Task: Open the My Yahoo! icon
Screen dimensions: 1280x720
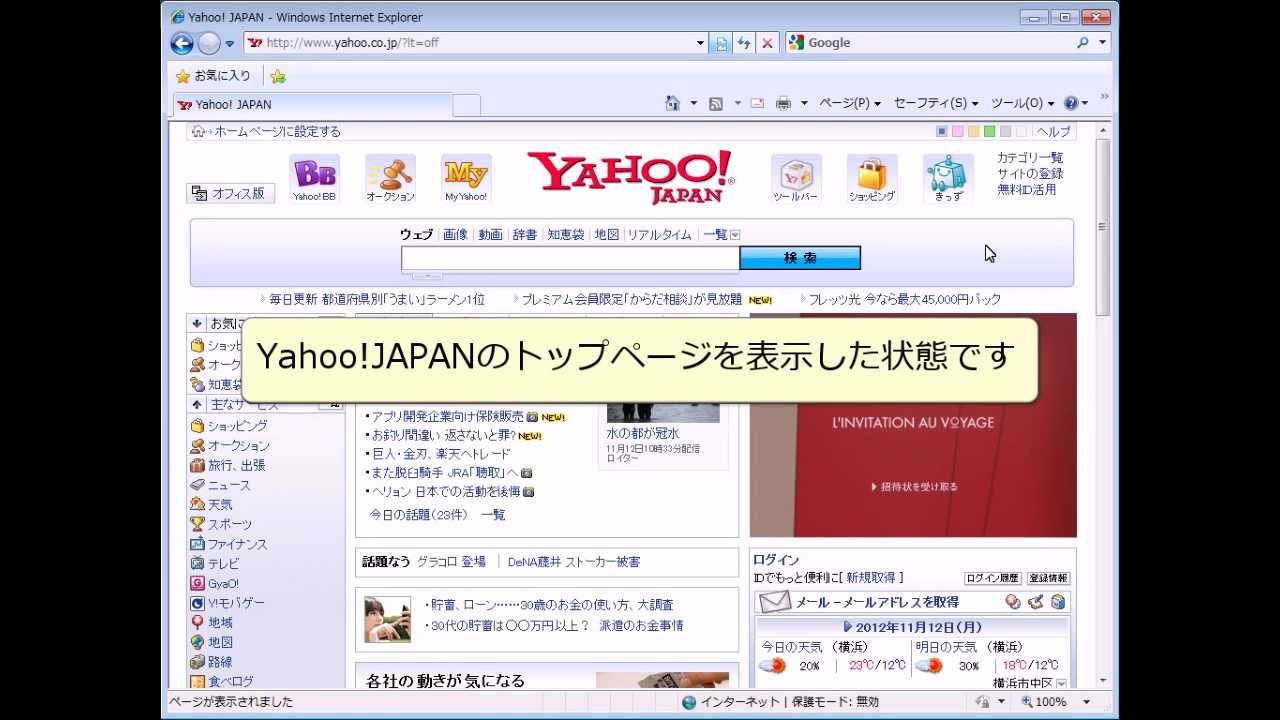Action: point(466,178)
